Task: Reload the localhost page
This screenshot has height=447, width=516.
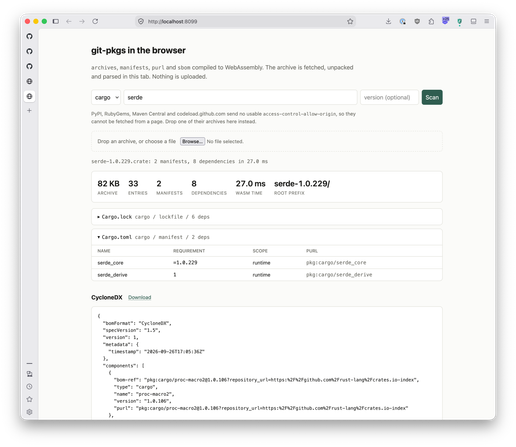Action: coord(95,21)
